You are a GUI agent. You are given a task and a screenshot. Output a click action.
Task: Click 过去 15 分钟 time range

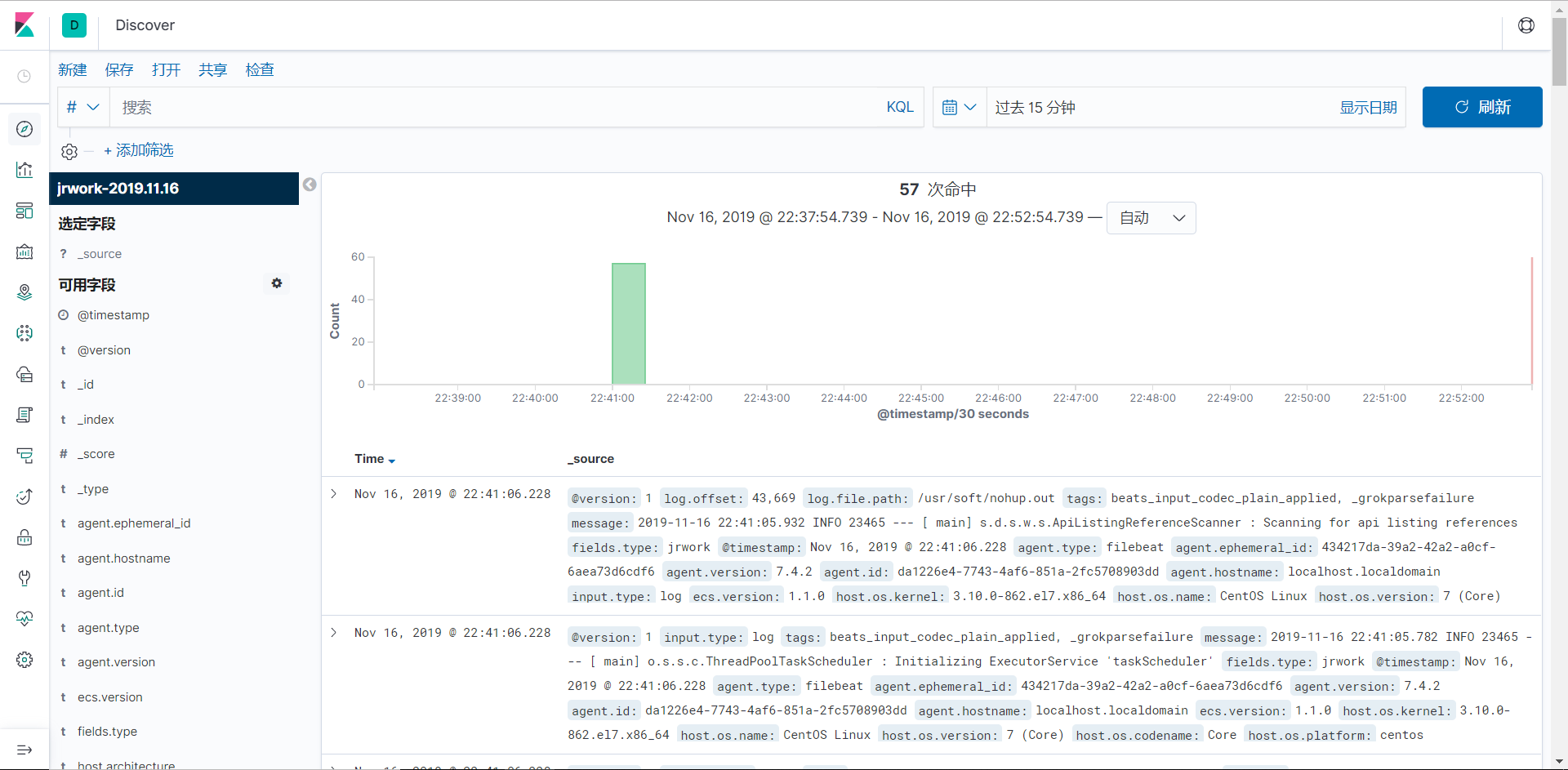[1035, 108]
